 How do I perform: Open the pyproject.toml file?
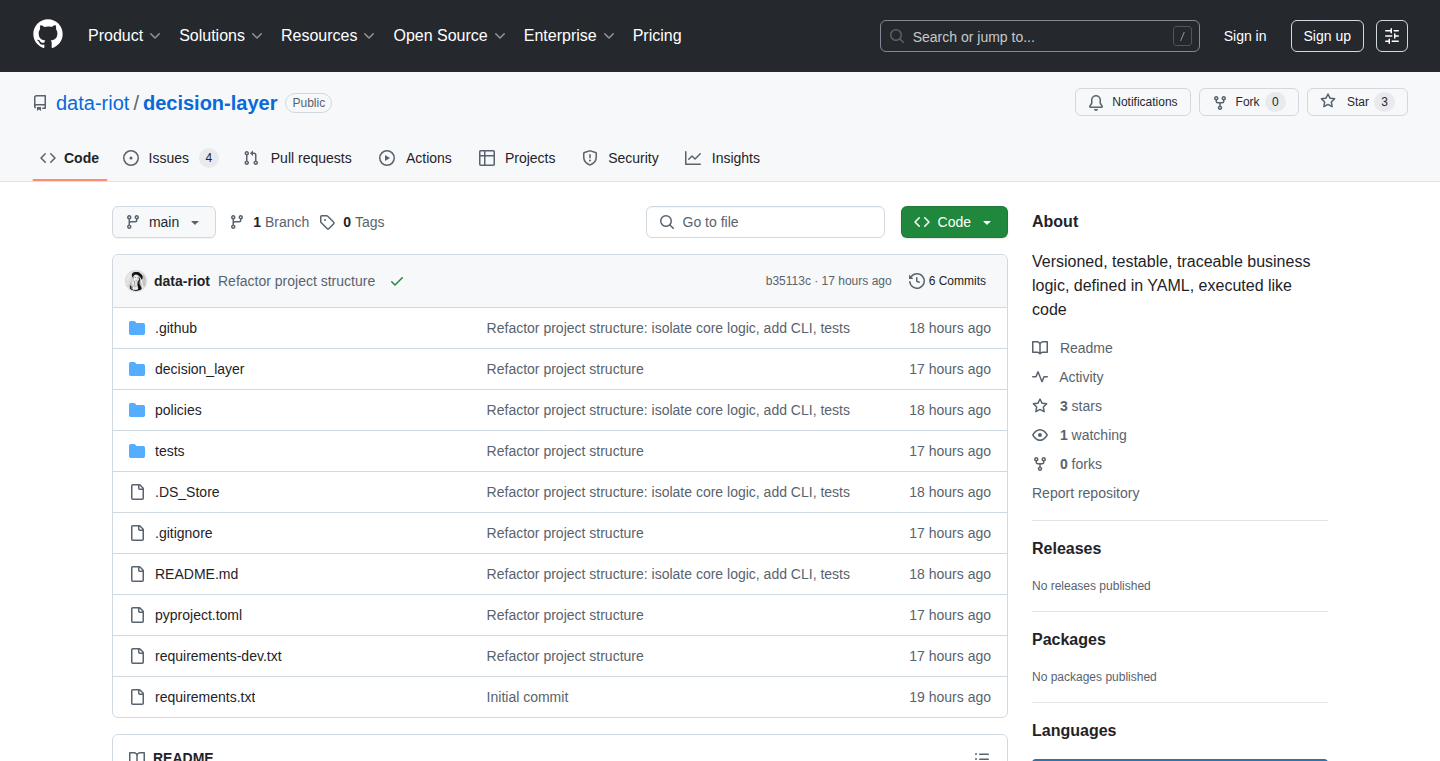click(198, 615)
